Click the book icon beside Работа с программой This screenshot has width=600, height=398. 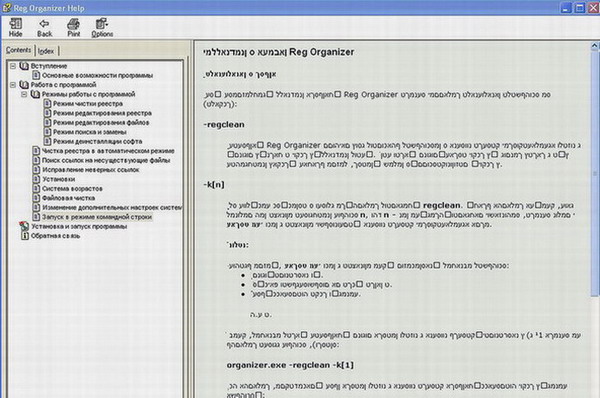(x=24, y=85)
